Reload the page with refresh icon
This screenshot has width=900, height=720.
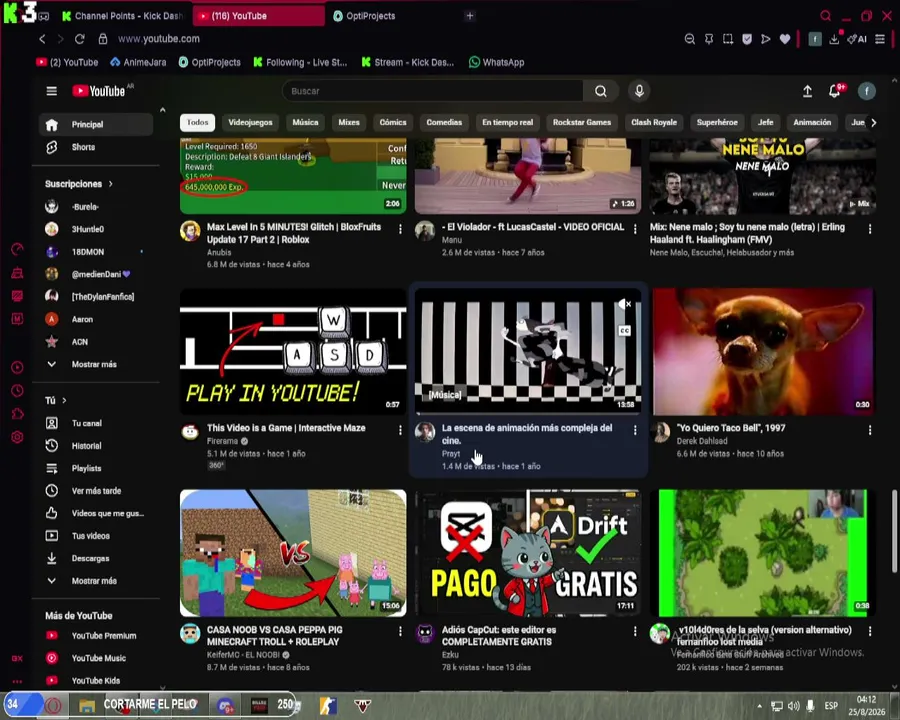coord(80,39)
